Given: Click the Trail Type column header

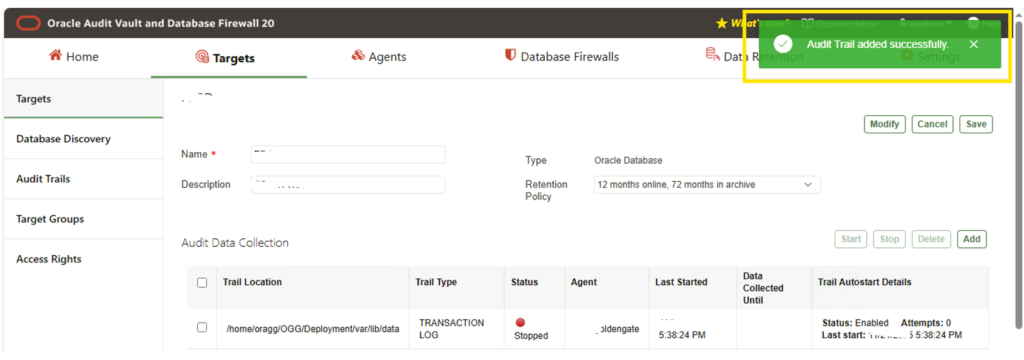Looking at the screenshot, I should pyautogui.click(x=436, y=282).
